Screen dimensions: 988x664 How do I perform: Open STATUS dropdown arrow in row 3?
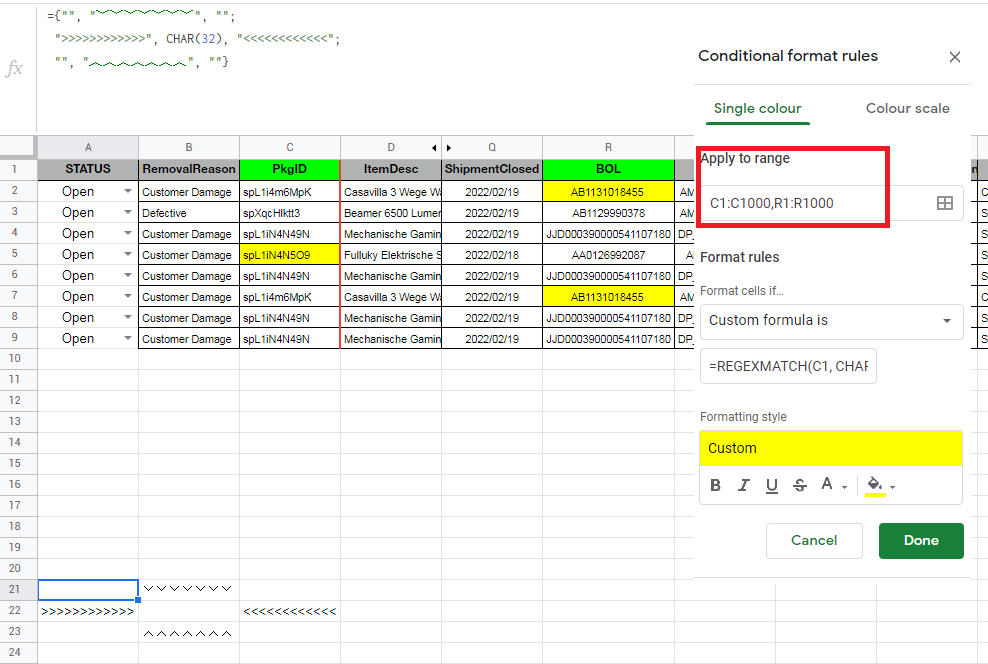tap(128, 212)
